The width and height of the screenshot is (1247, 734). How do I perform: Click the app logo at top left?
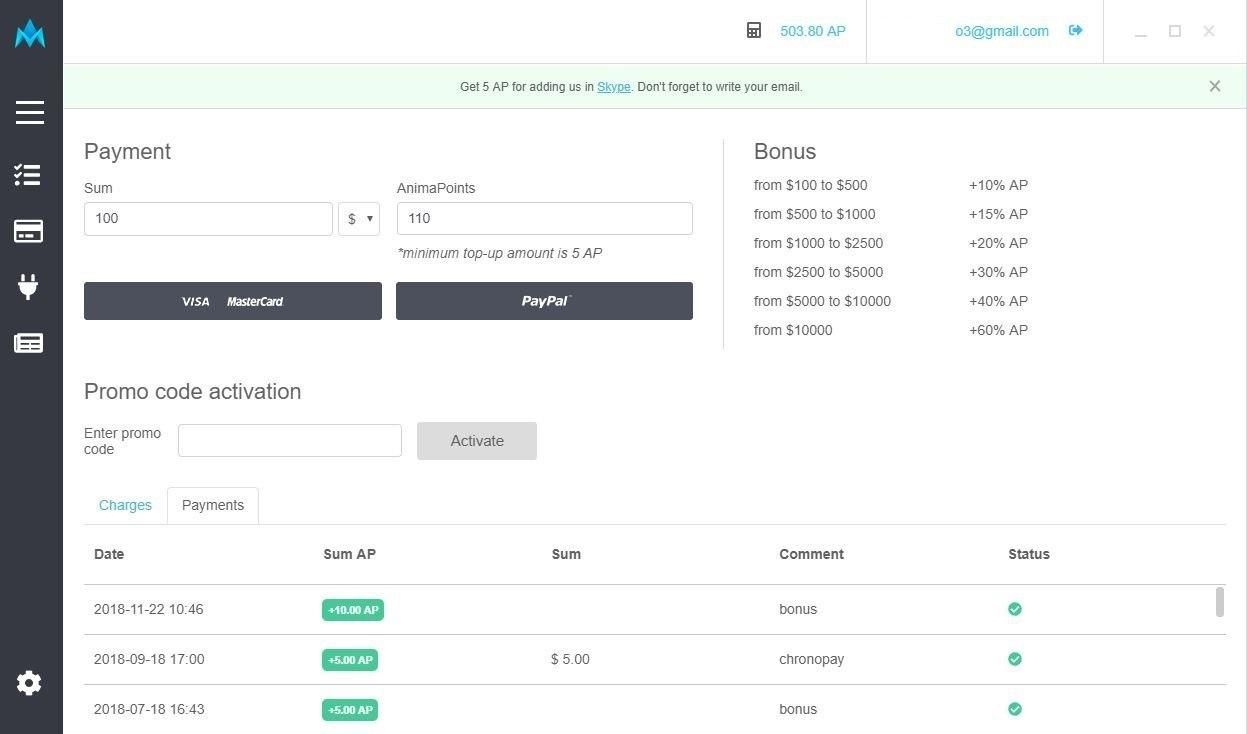[x=30, y=34]
